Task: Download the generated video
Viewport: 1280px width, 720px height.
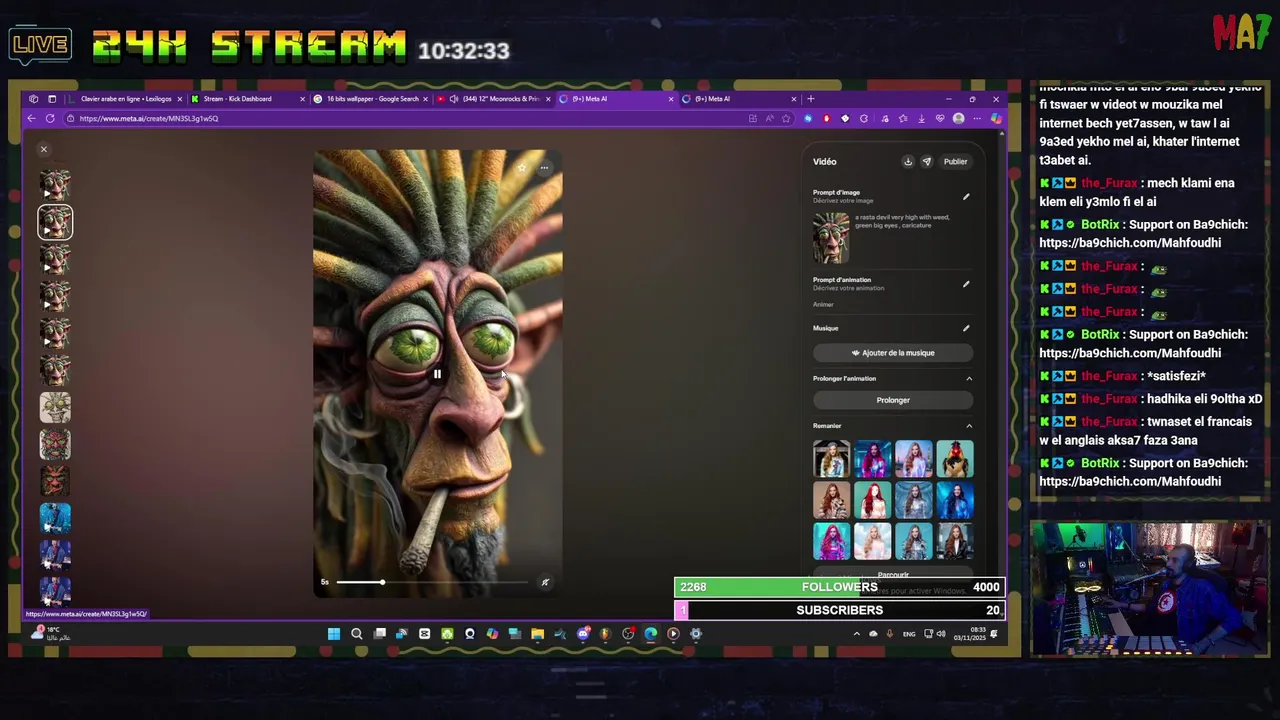Action: tap(908, 161)
